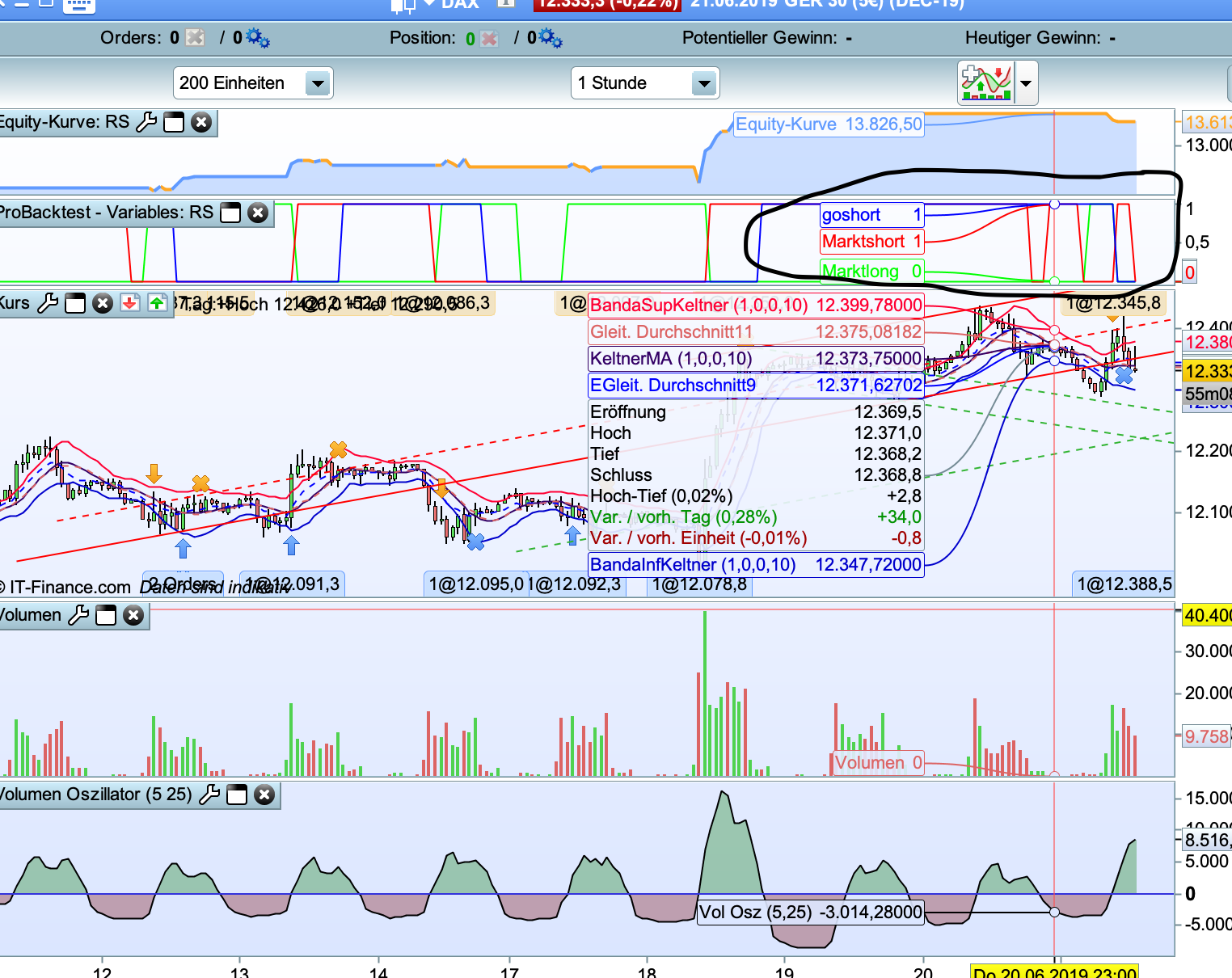The height and width of the screenshot is (978, 1232).
Task: Open Volumen panel wrench settings
Action: [x=78, y=615]
